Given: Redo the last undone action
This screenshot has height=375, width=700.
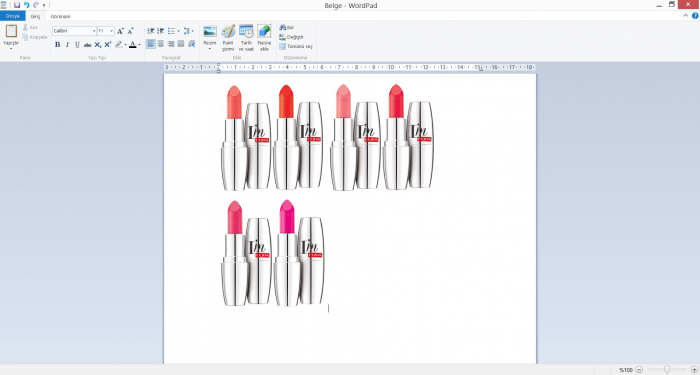Looking at the screenshot, I should 36,5.
